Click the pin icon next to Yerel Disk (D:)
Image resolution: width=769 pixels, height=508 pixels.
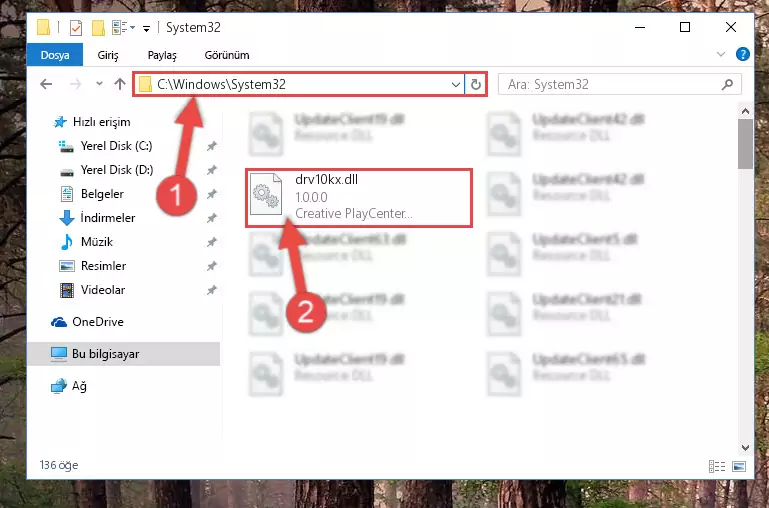coord(211,170)
